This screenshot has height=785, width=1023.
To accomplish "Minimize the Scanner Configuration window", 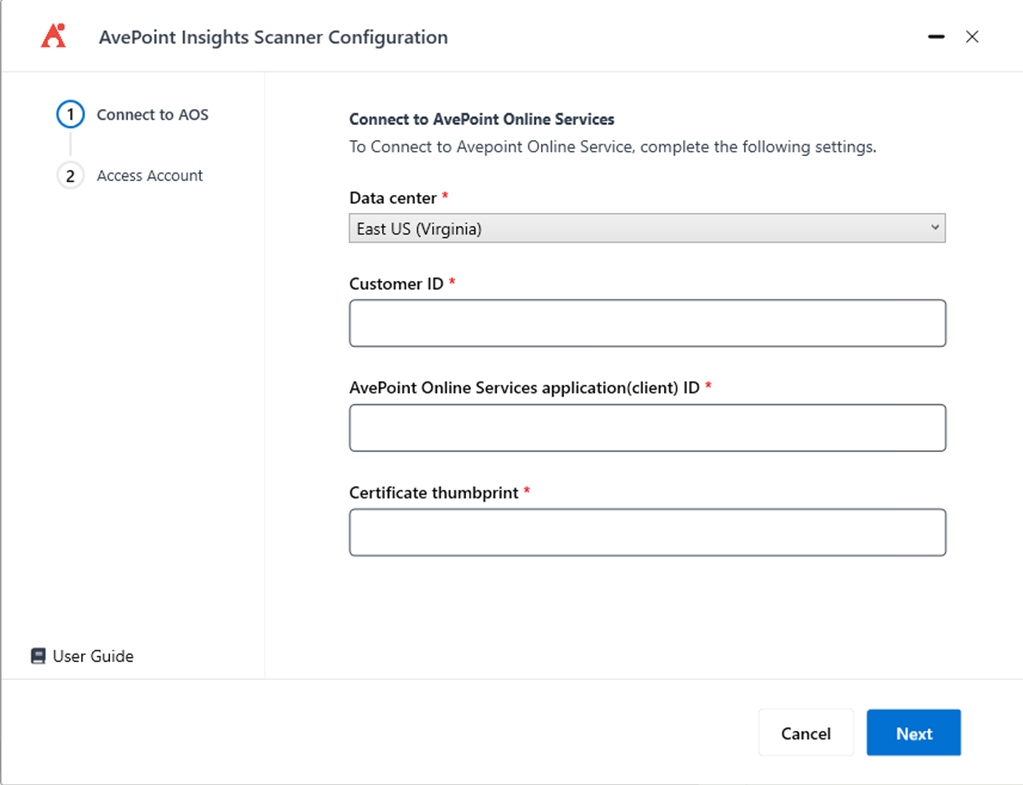I will click(x=936, y=37).
